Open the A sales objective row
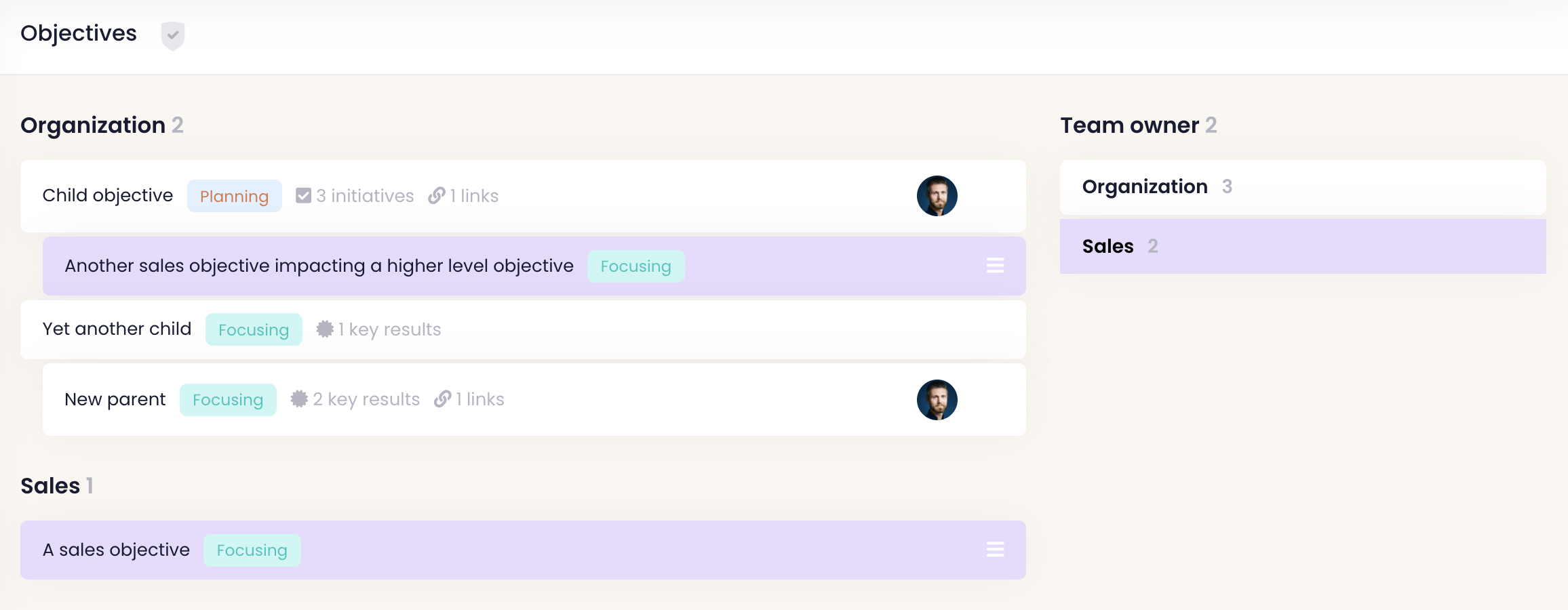Viewport: 1568px width, 610px height. (x=117, y=550)
